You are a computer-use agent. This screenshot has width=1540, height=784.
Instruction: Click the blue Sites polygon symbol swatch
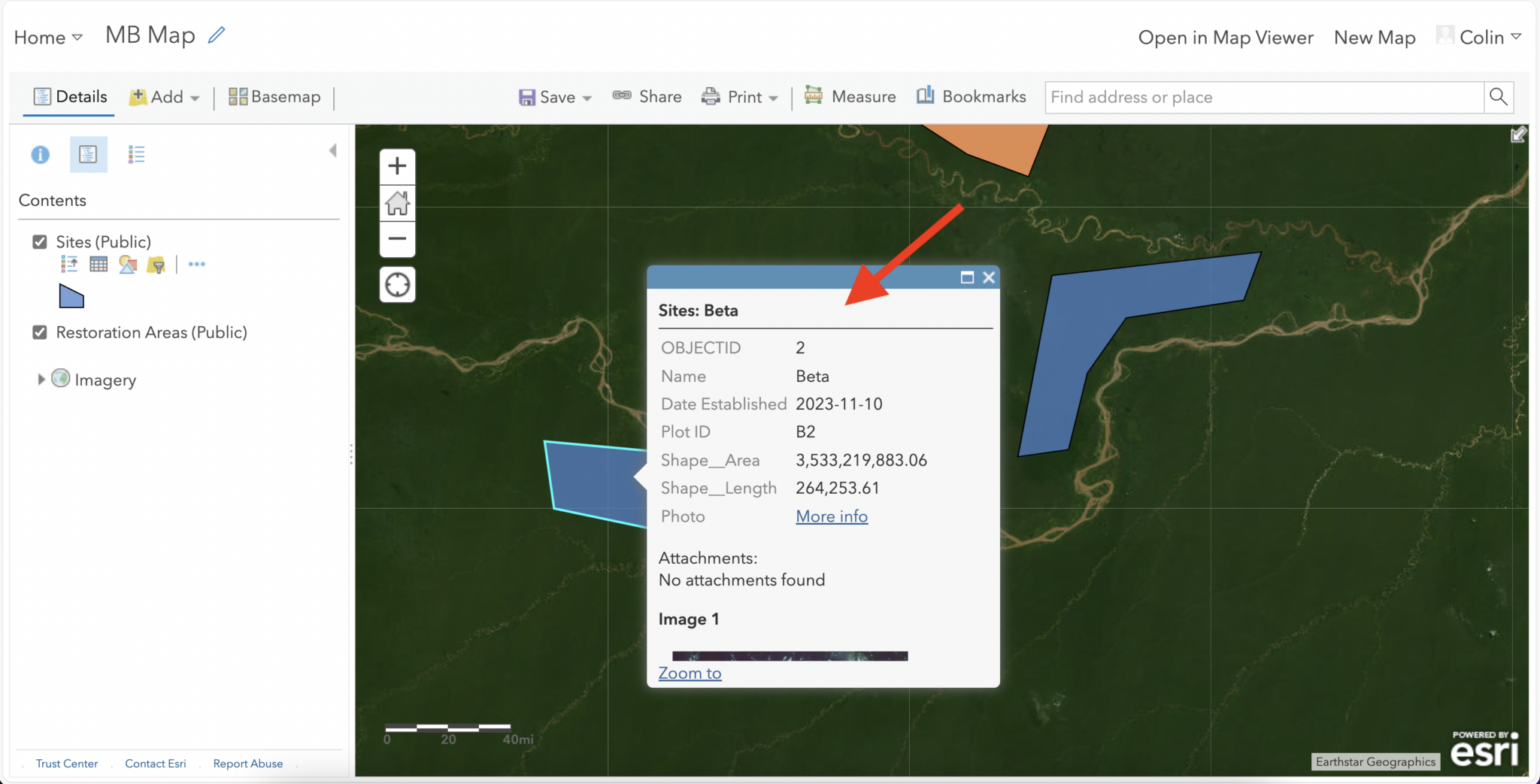(x=70, y=295)
